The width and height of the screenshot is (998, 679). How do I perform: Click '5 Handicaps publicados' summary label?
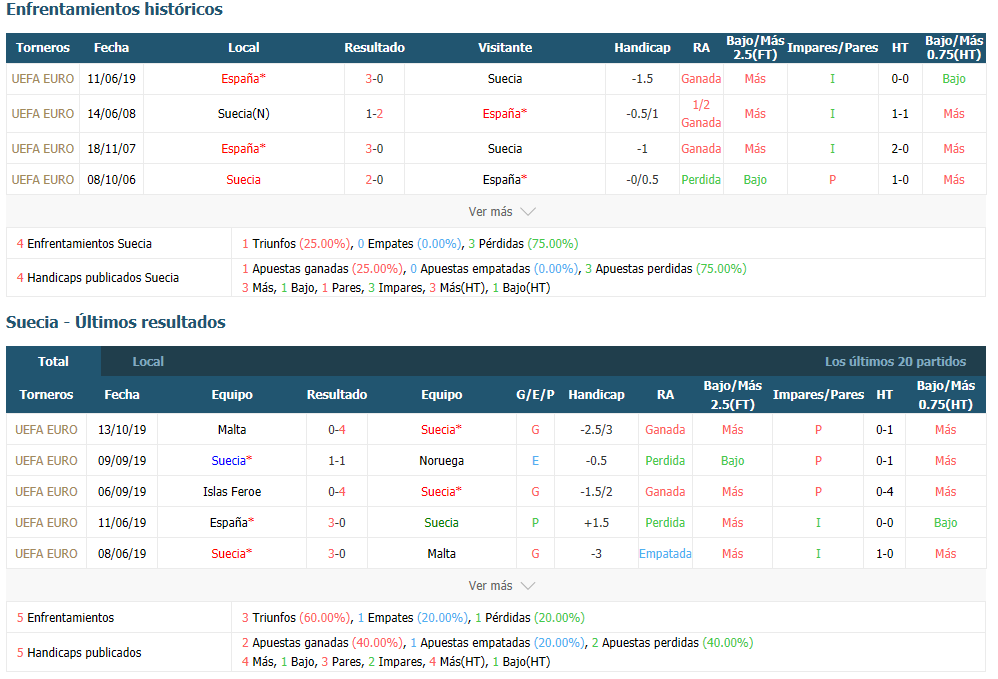pos(79,653)
